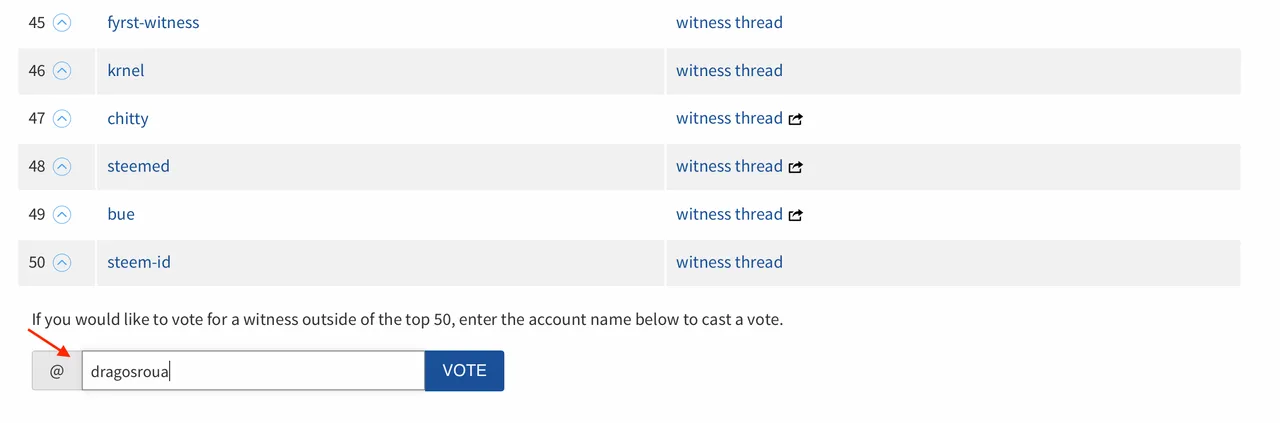Focus the witness account name input field

click(253, 370)
